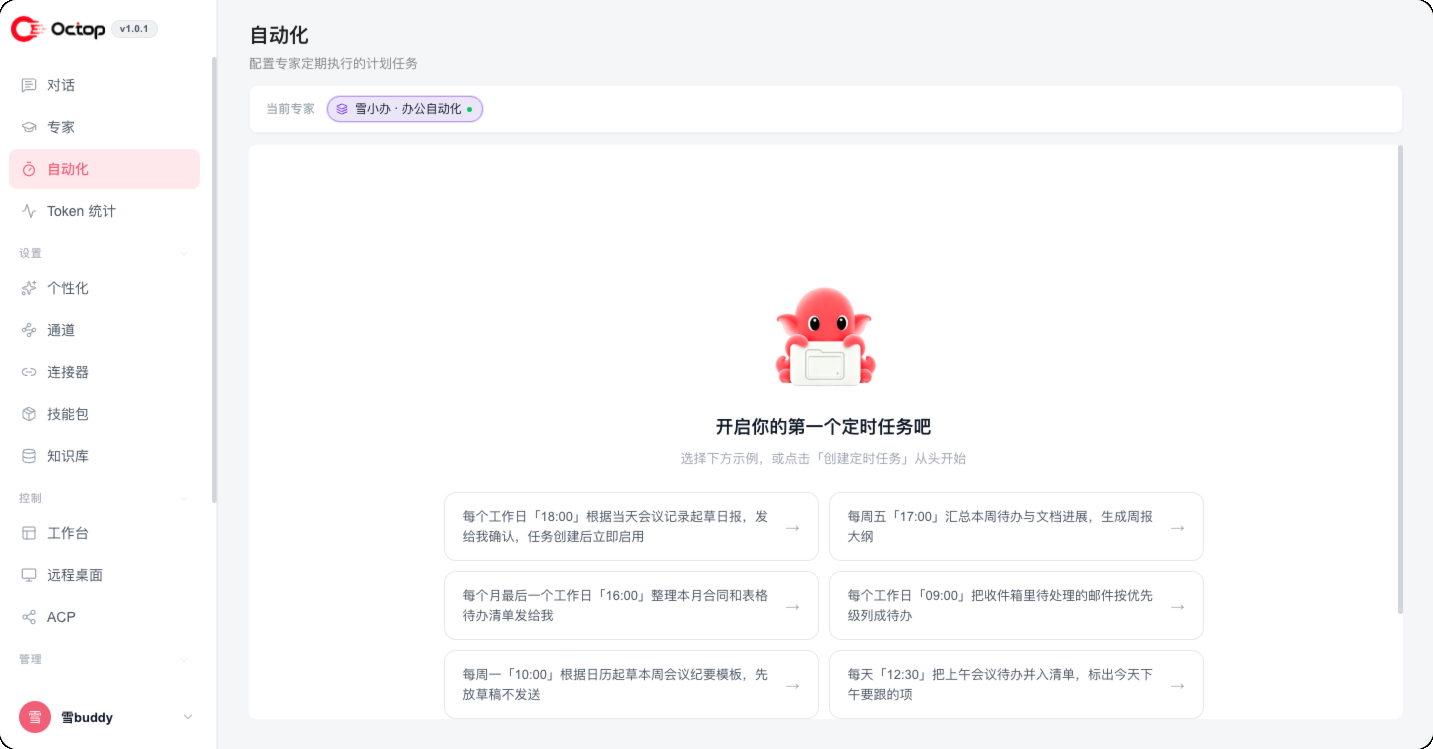
Task: Go to the 对话 page
Action: click(x=104, y=85)
